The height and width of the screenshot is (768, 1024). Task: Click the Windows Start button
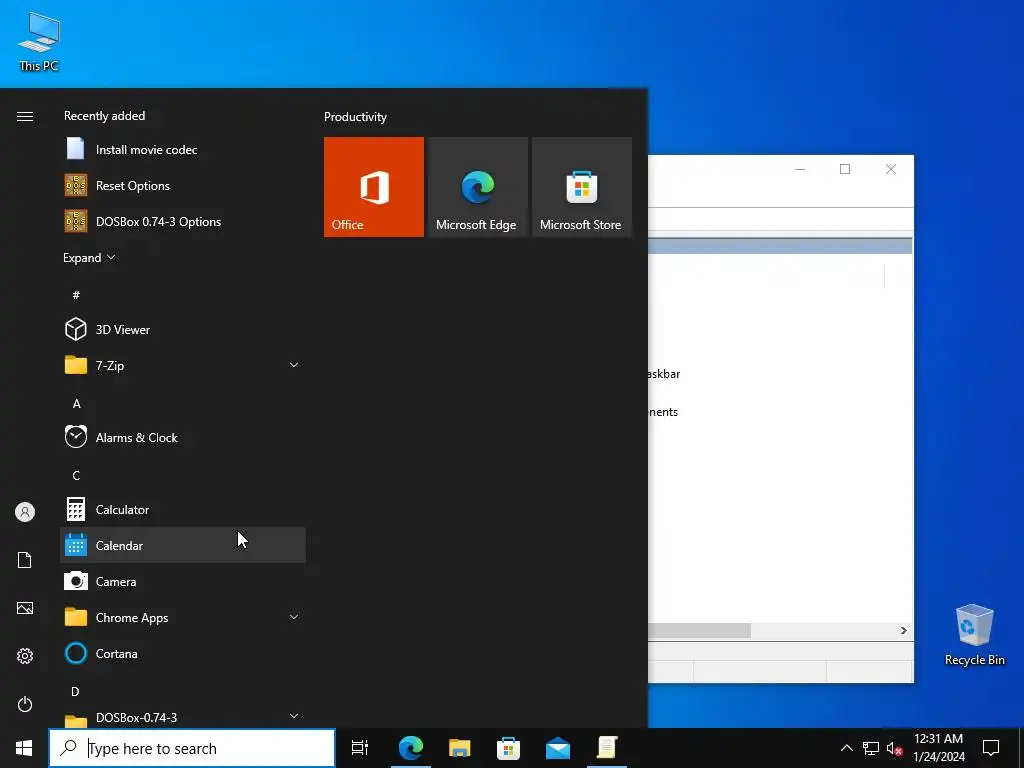[x=24, y=748]
